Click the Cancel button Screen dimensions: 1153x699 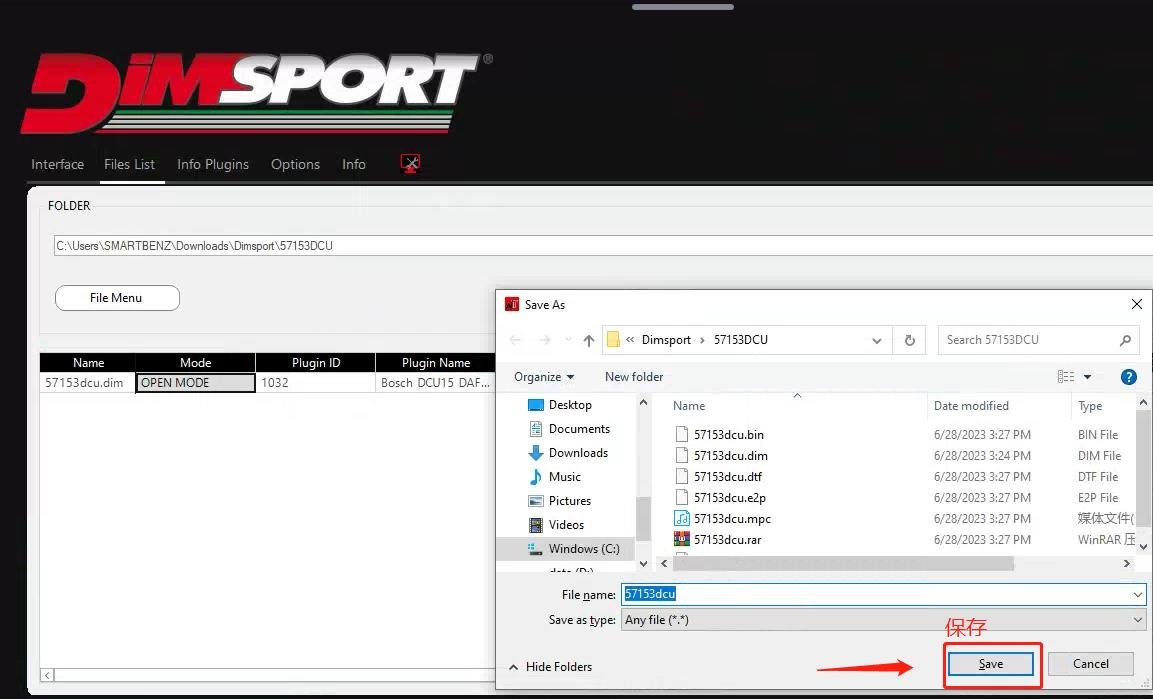pyautogui.click(x=1090, y=664)
